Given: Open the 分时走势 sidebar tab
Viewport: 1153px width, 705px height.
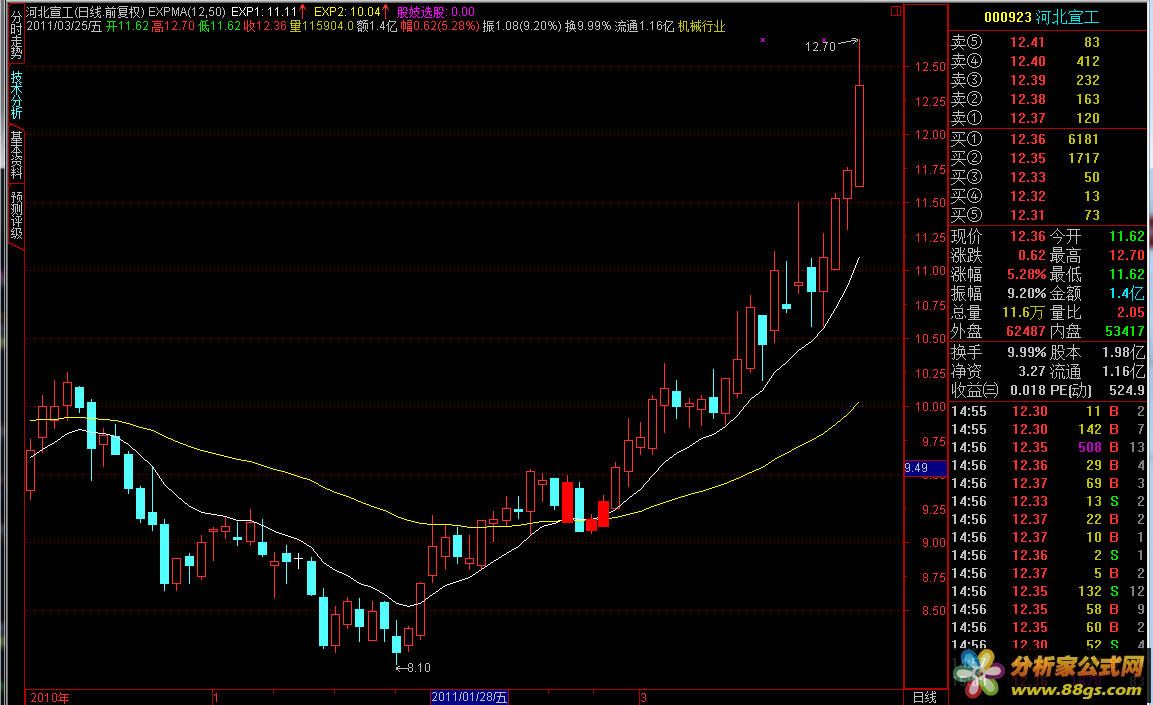Looking at the screenshot, I should tap(16, 35).
